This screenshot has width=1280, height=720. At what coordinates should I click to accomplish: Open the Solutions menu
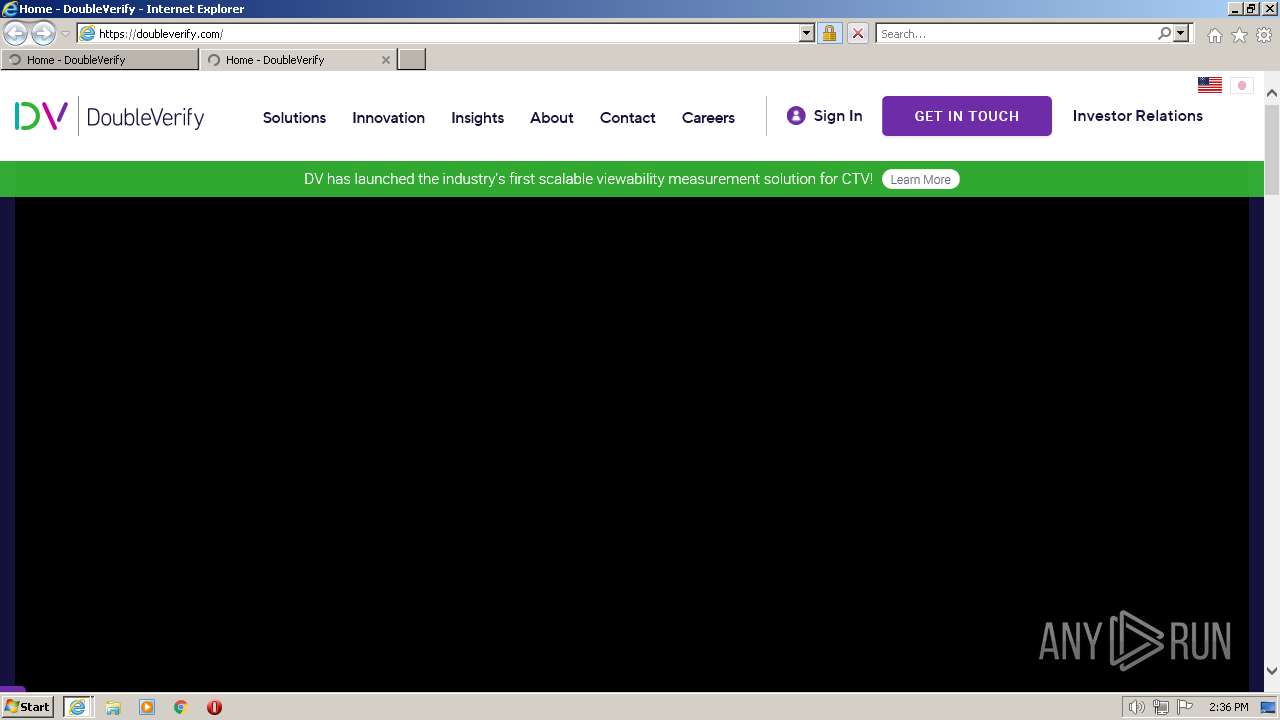click(294, 117)
